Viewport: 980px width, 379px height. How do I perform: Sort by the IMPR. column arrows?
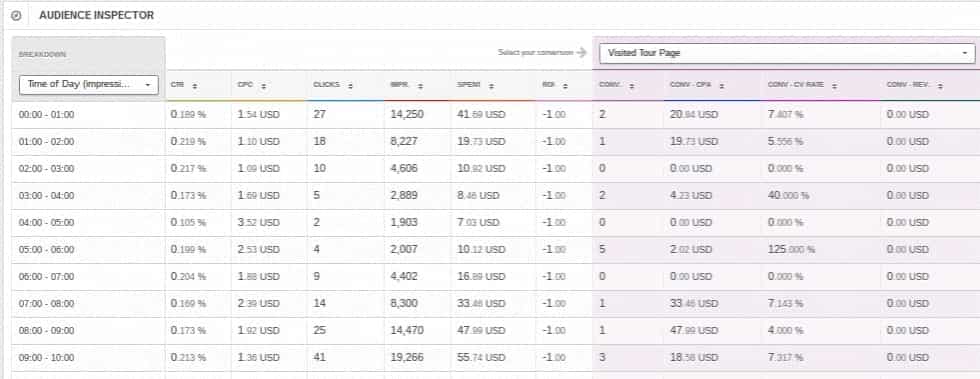[420, 86]
